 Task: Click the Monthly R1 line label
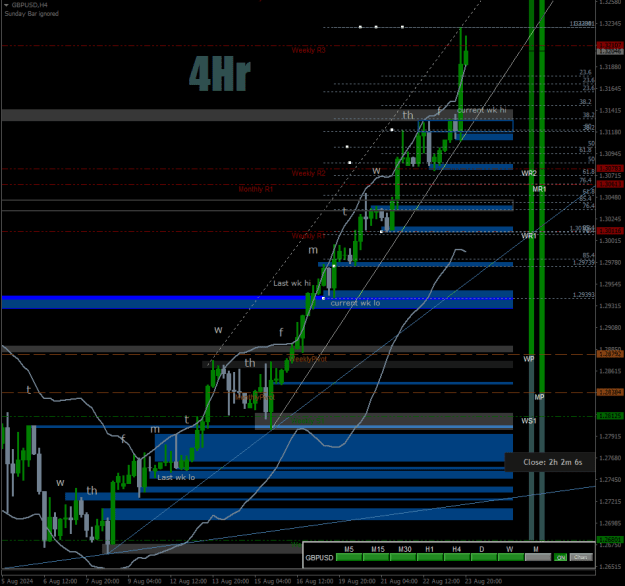(256, 189)
